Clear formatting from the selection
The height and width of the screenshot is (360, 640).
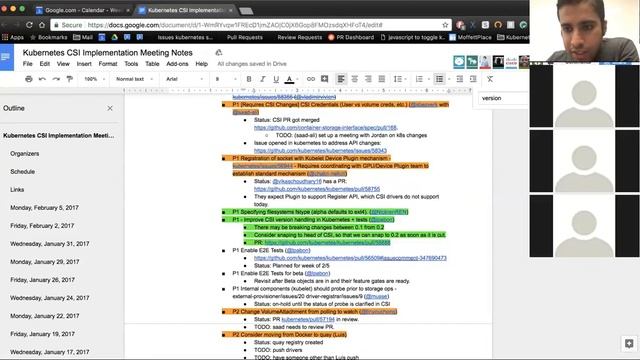pos(490,79)
